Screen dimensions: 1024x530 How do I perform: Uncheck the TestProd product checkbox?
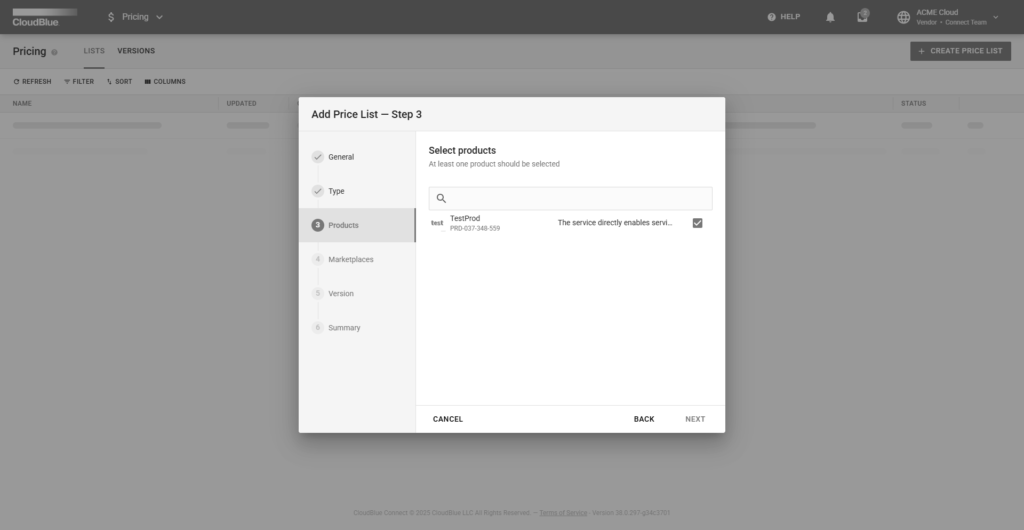[x=697, y=223]
